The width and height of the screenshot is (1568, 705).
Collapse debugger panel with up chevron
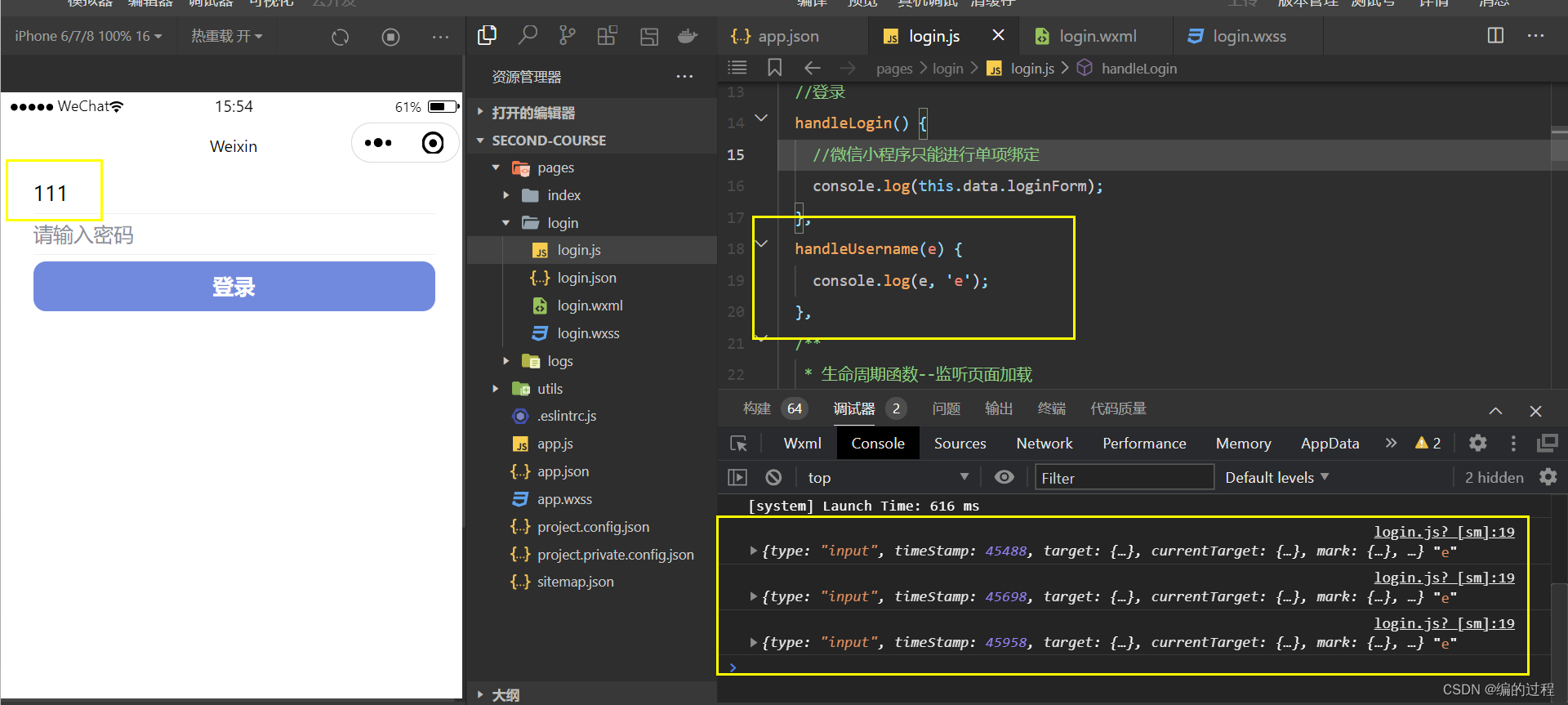[x=1495, y=411]
